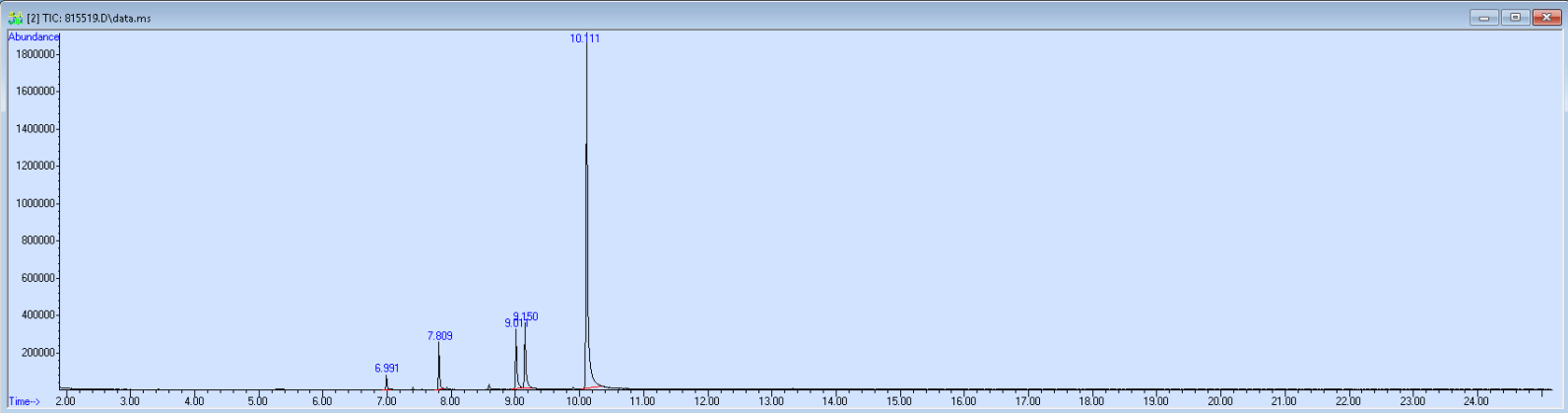Click the 17.00 tick on time axis
This screenshot has height=413, width=1568.
[1027, 401]
